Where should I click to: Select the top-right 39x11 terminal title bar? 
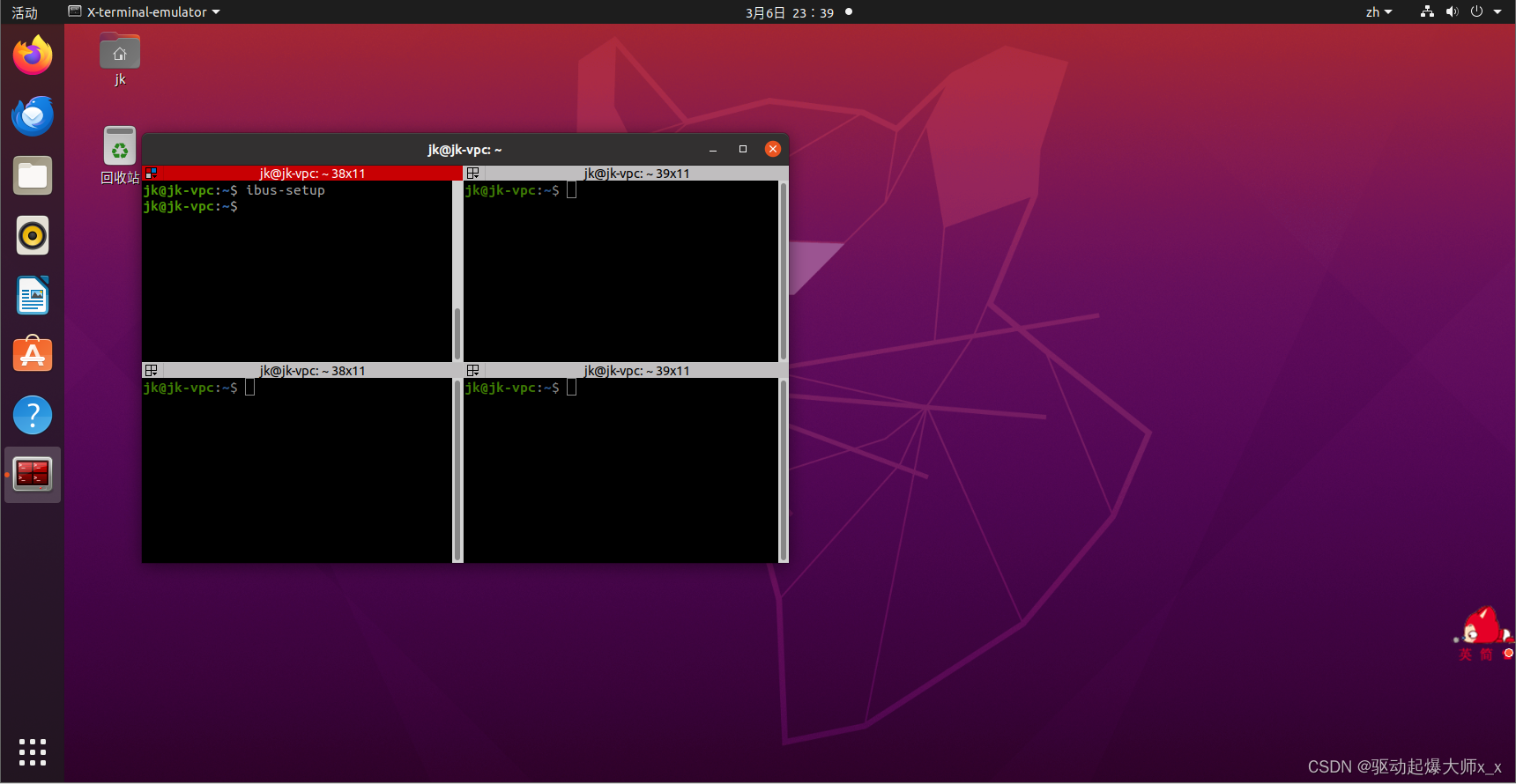(x=627, y=174)
